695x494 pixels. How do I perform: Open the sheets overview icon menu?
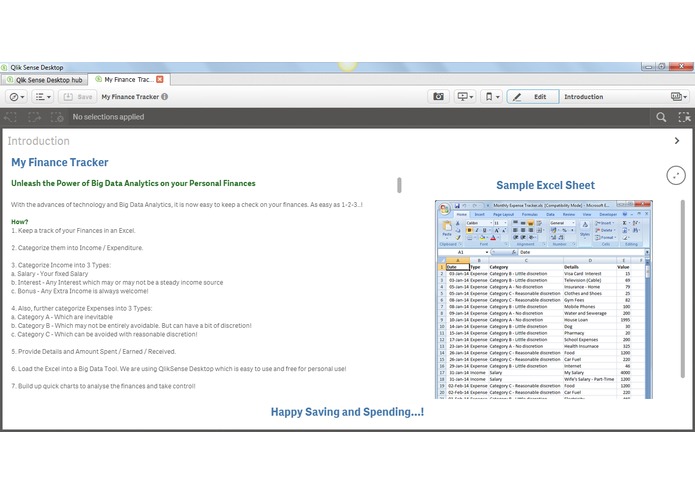[x=679, y=97]
